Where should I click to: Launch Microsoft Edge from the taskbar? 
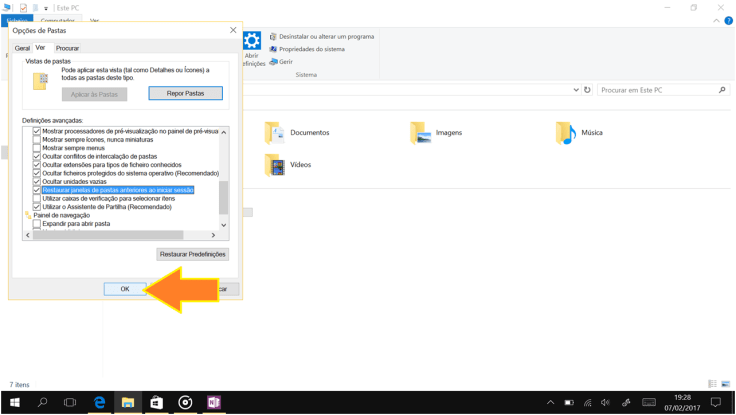click(99, 402)
